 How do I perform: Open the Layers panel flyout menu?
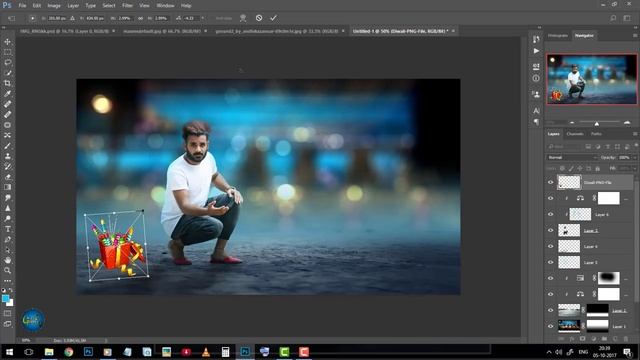tap(635, 134)
